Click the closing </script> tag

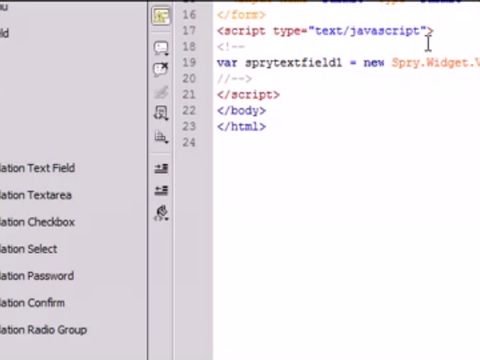point(248,95)
